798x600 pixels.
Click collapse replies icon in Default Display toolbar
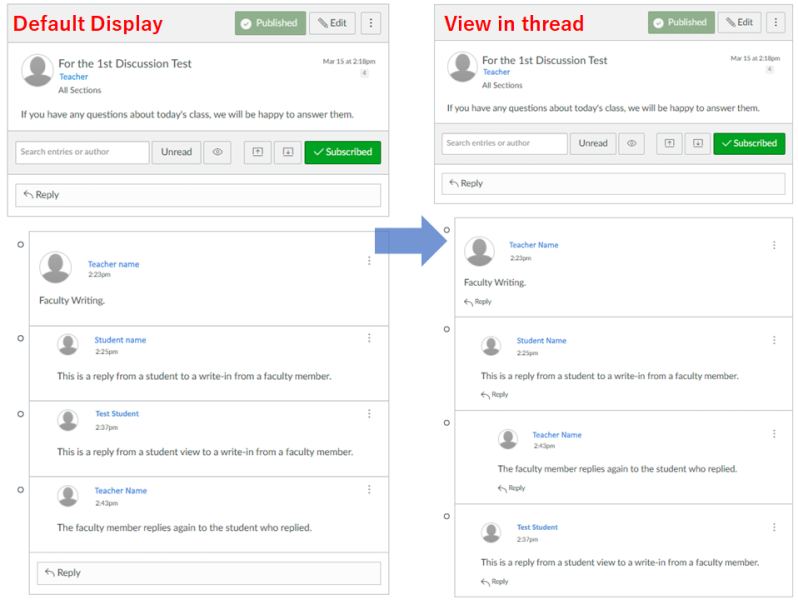[x=257, y=152]
